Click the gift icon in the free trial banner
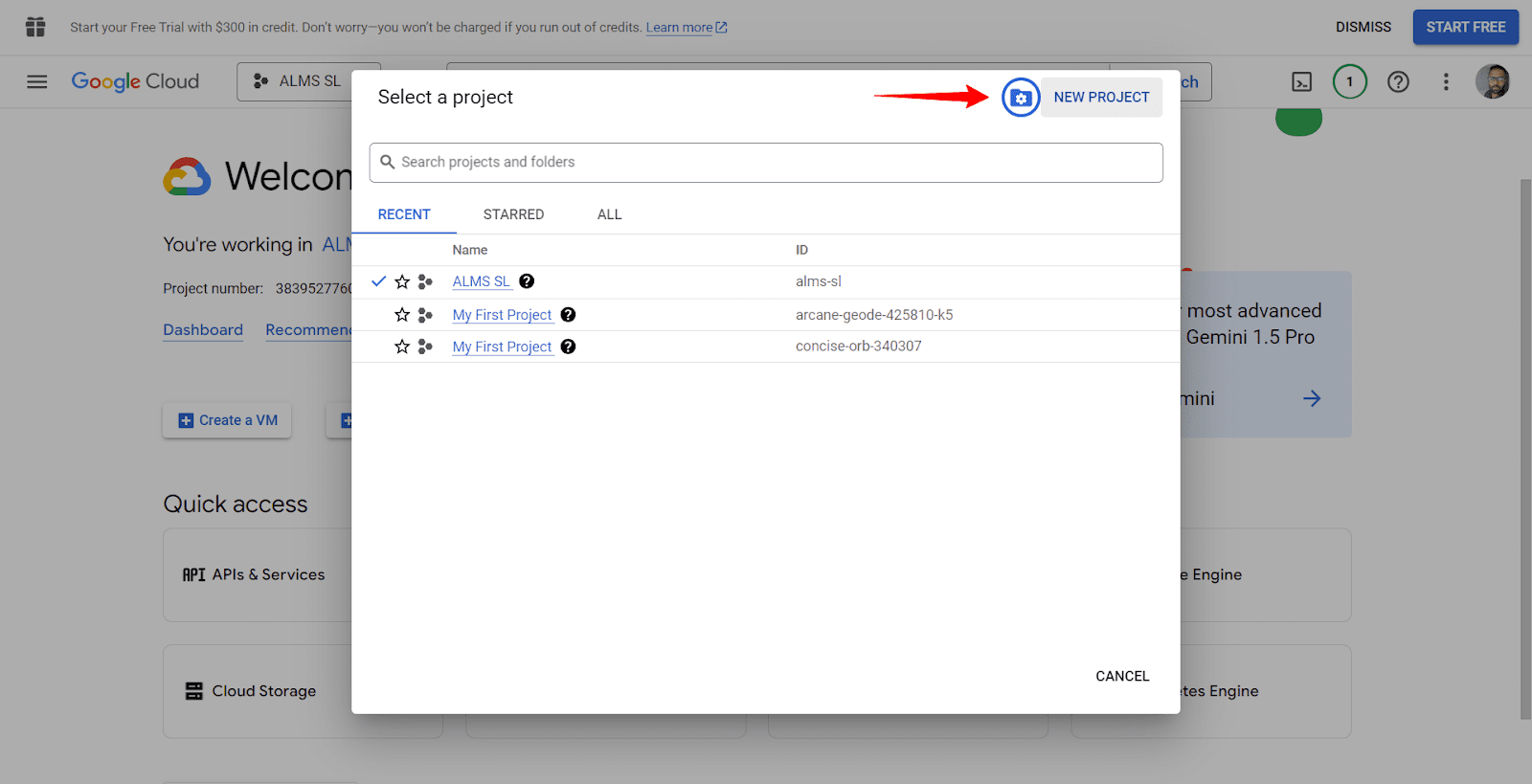 click(x=35, y=27)
